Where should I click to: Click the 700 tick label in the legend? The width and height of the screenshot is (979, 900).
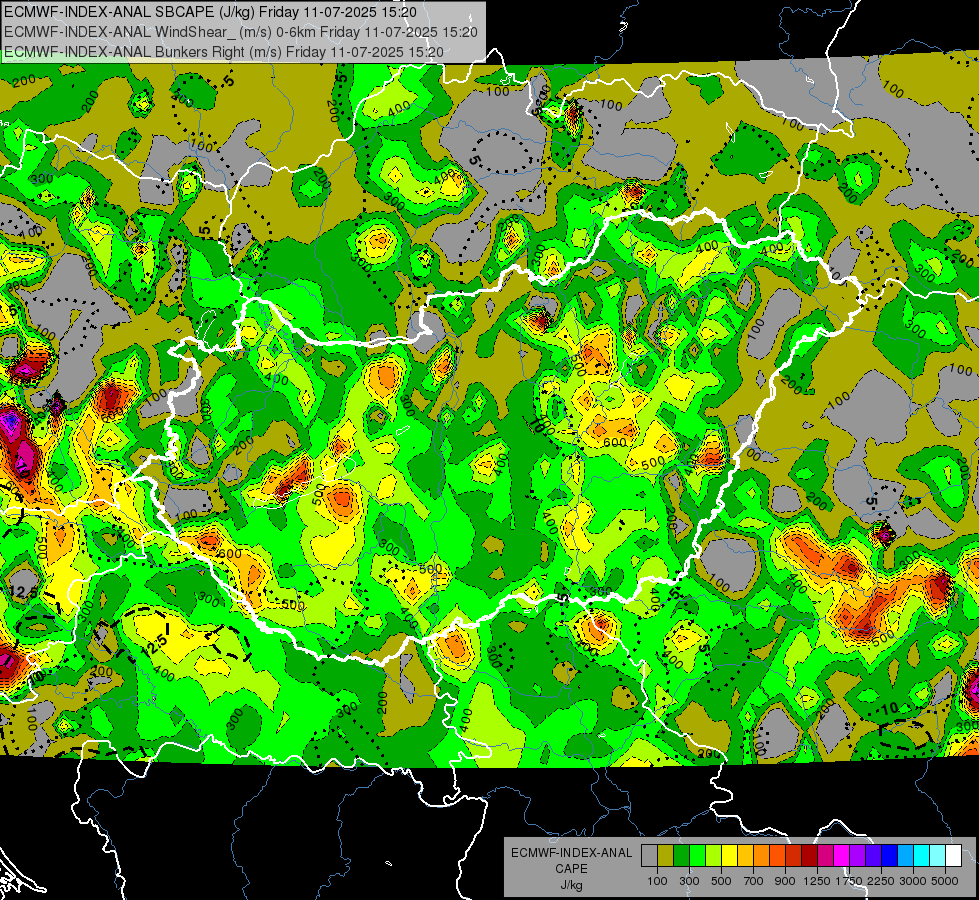tap(754, 881)
